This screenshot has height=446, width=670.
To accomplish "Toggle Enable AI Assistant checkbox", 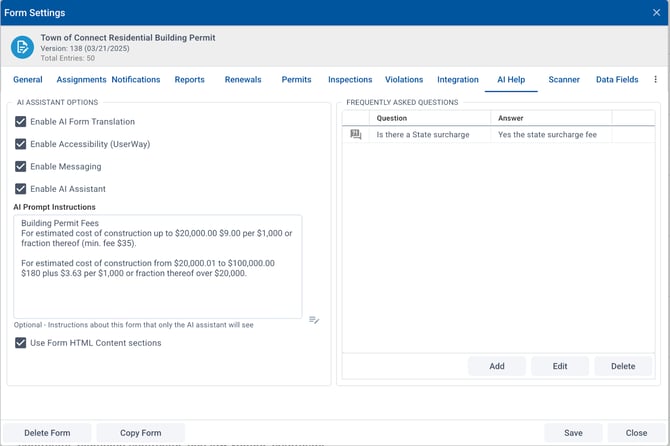I will tap(21, 189).
